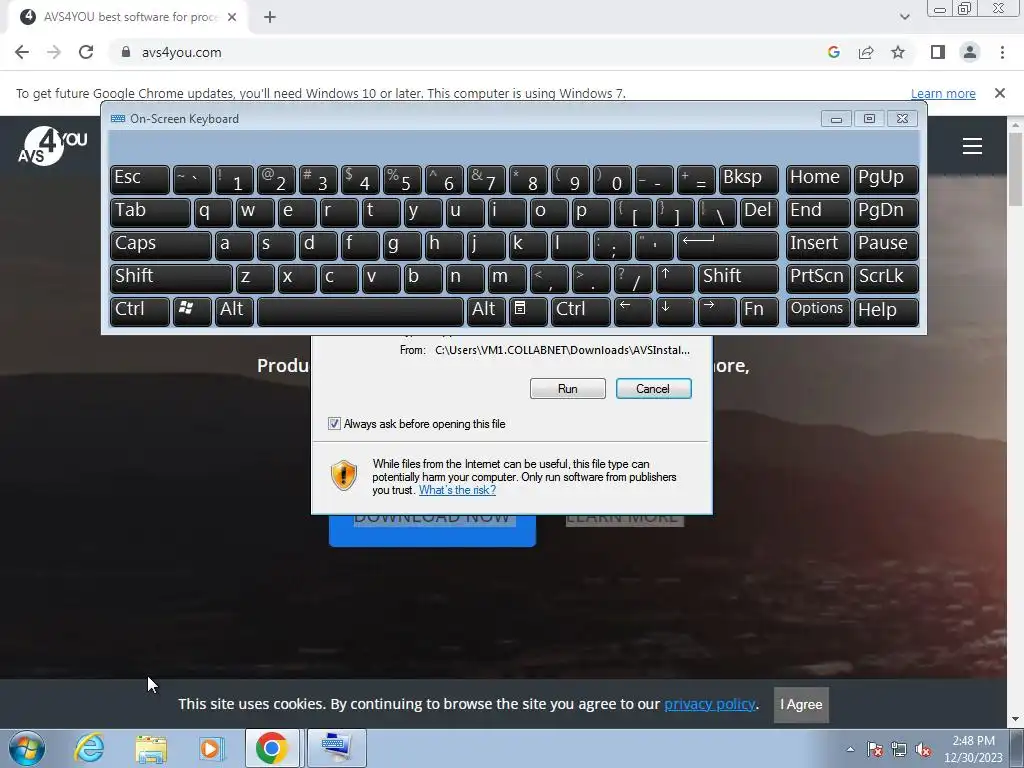The height and width of the screenshot is (768, 1024).
Task: Click the muted volume tray icon
Action: coord(923,749)
